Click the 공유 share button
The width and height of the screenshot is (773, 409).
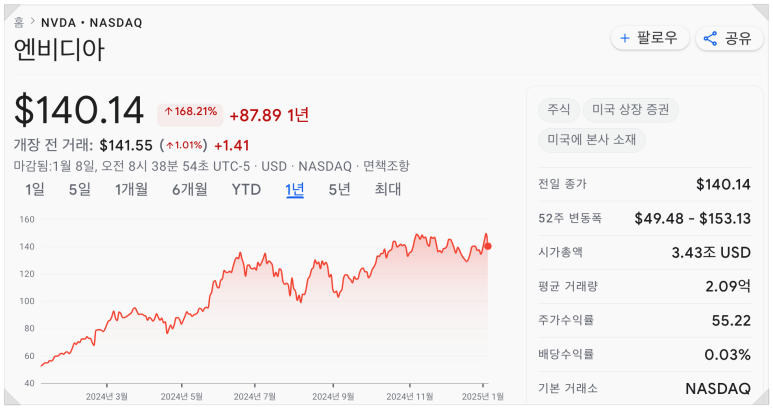pyautogui.click(x=729, y=38)
